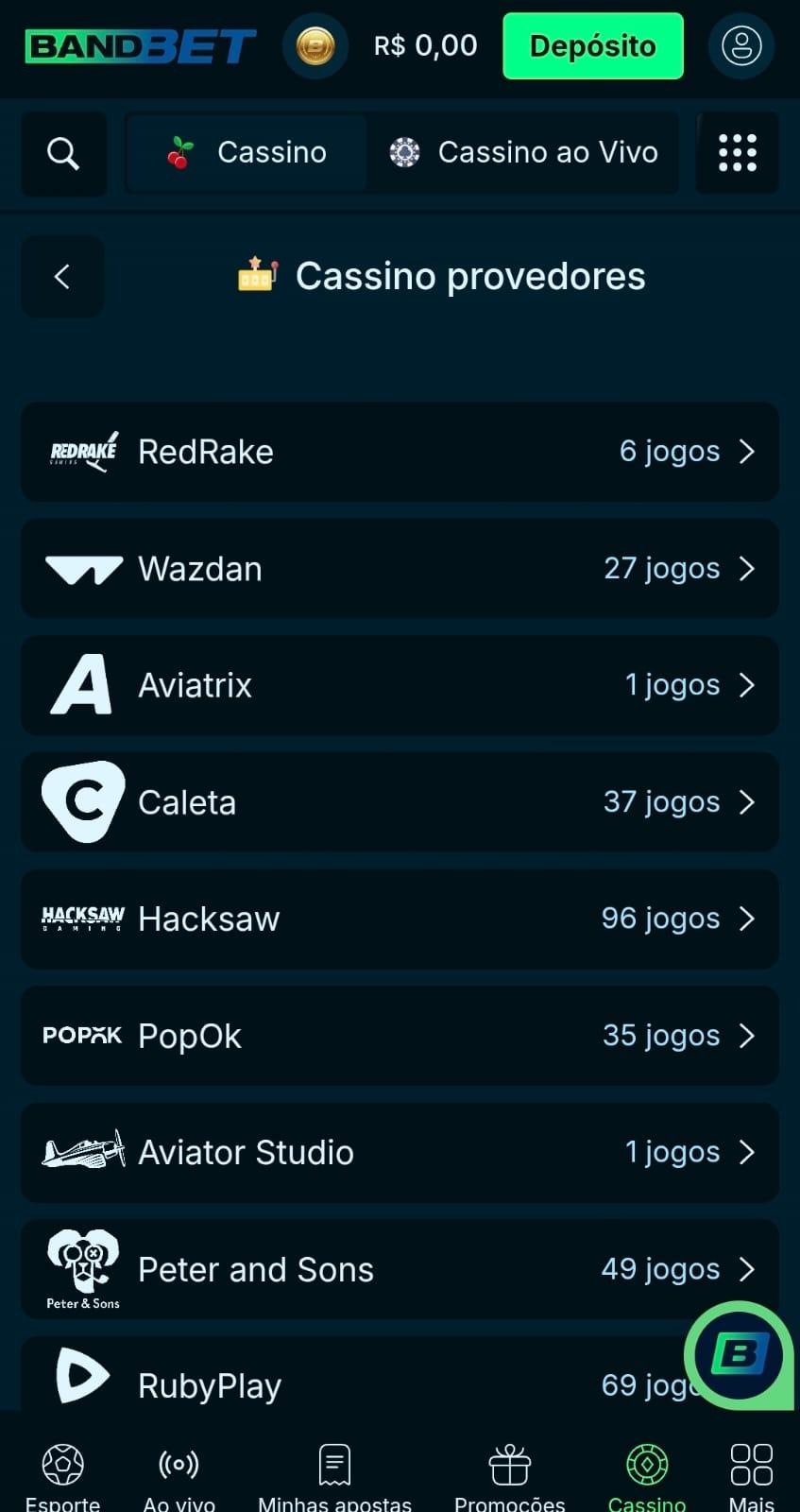
Task: Open Esporte in the bottom navigation
Action: click(x=62, y=1476)
